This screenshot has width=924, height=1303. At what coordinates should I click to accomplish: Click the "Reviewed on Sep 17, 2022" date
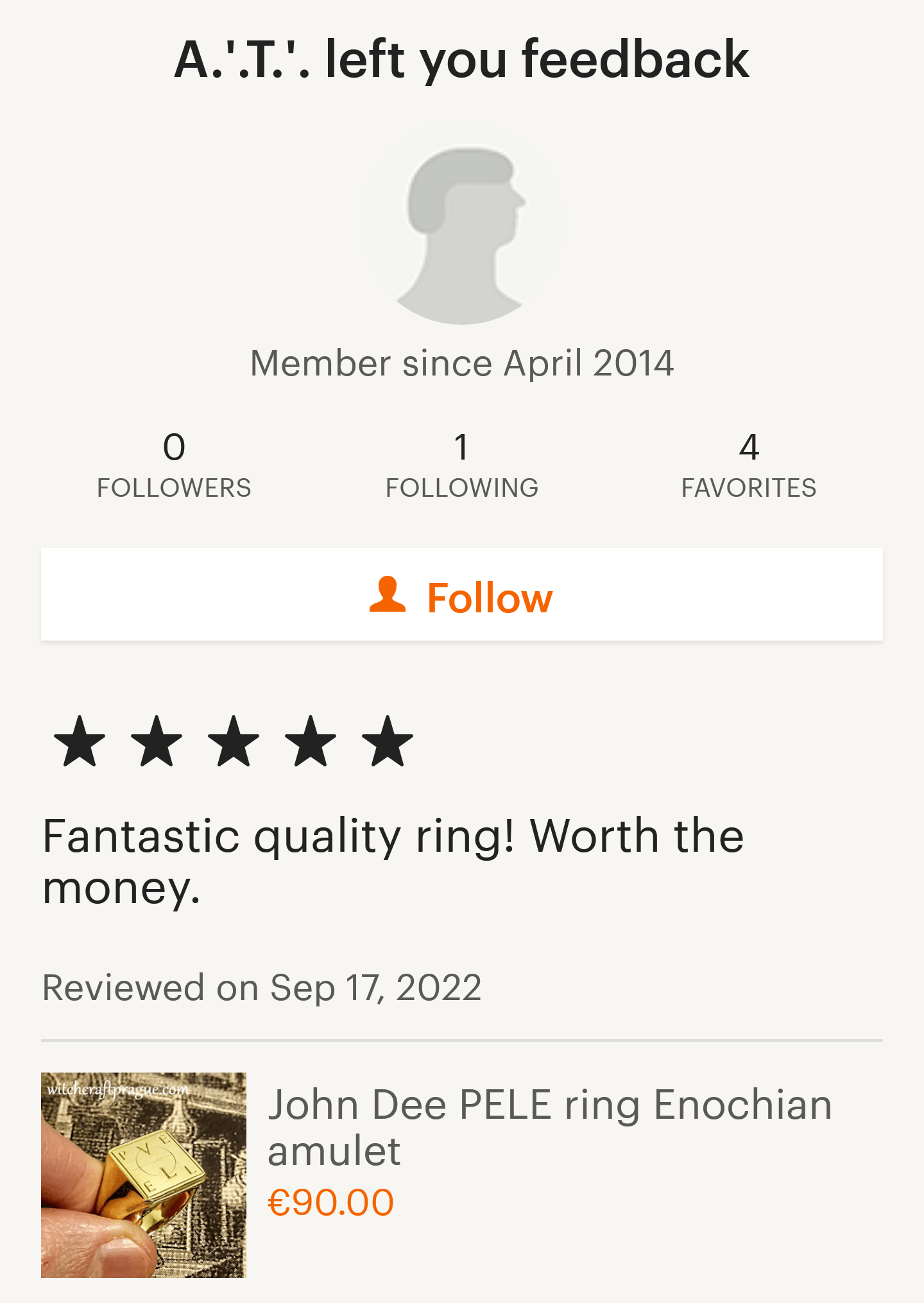pos(262,987)
